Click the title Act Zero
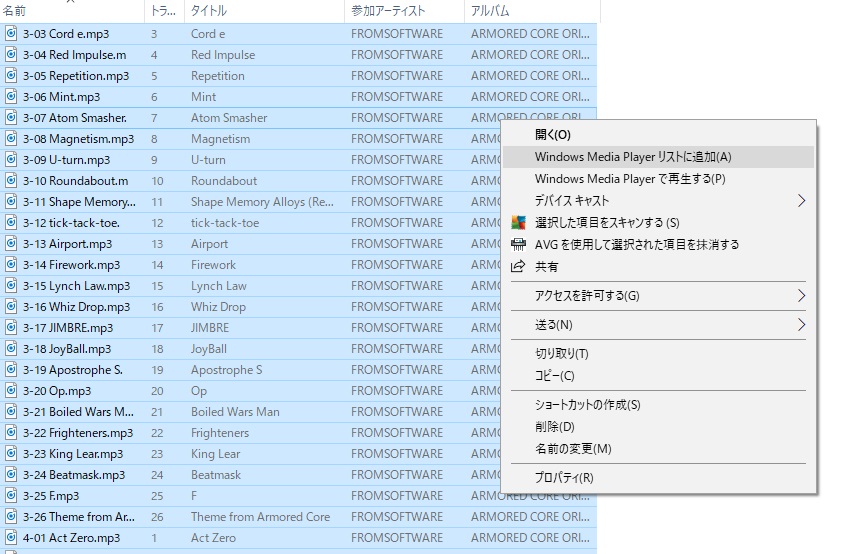The image size is (864, 554). click(213, 537)
